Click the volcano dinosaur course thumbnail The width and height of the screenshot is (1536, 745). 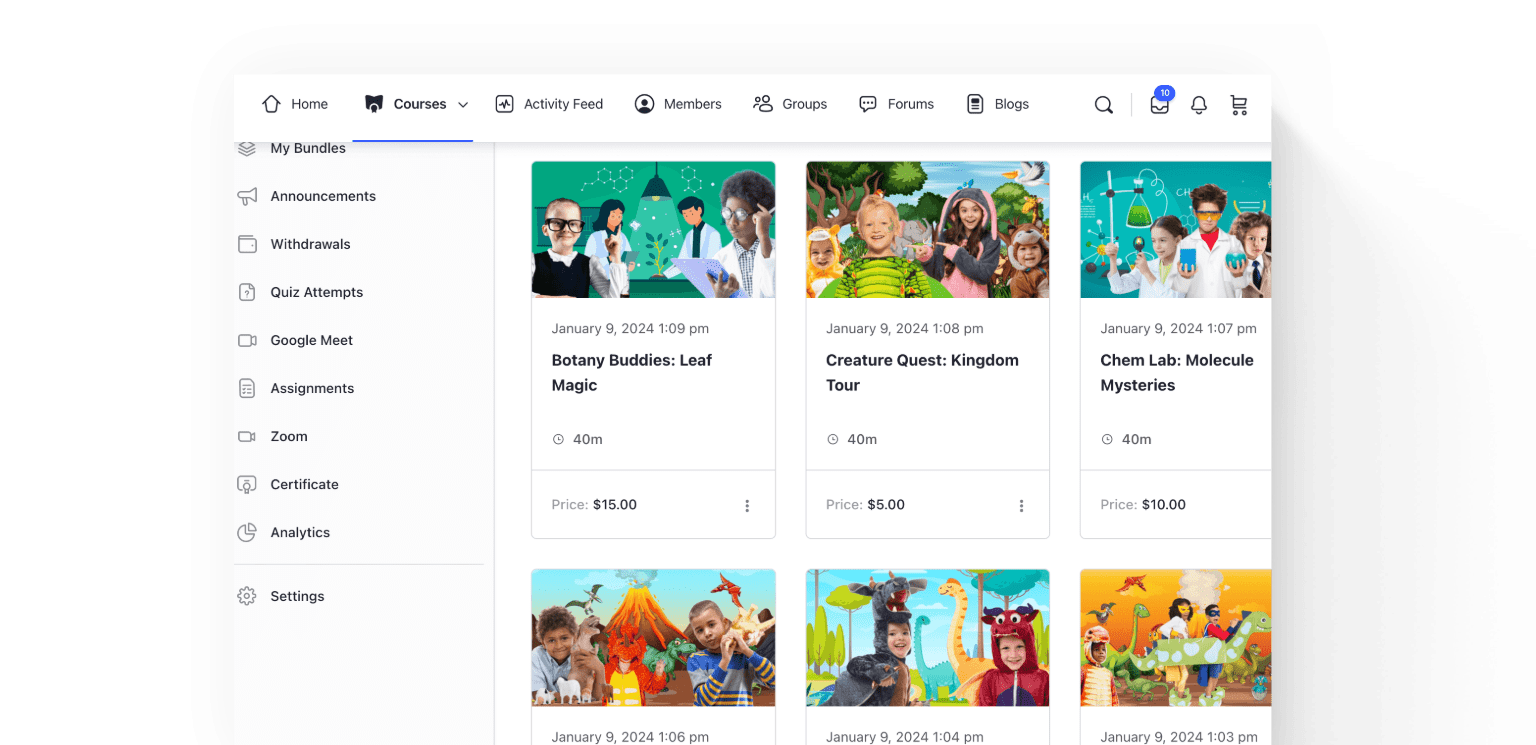653,638
